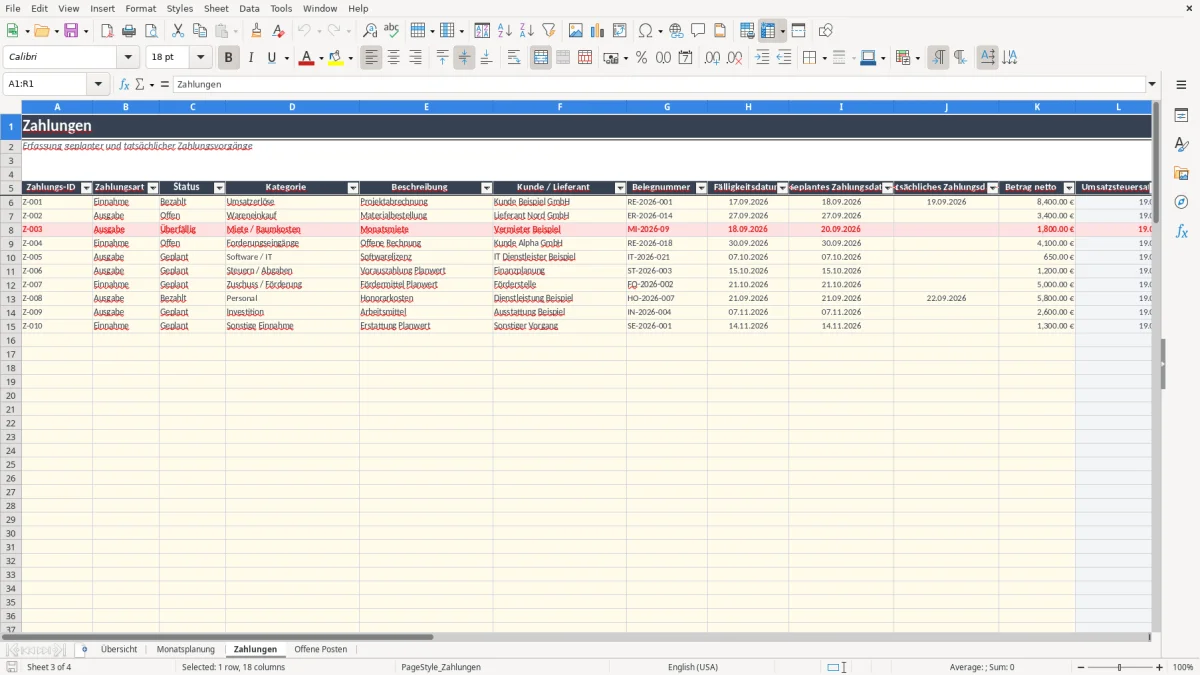
Task: Apply the red font color
Action: tap(305, 58)
